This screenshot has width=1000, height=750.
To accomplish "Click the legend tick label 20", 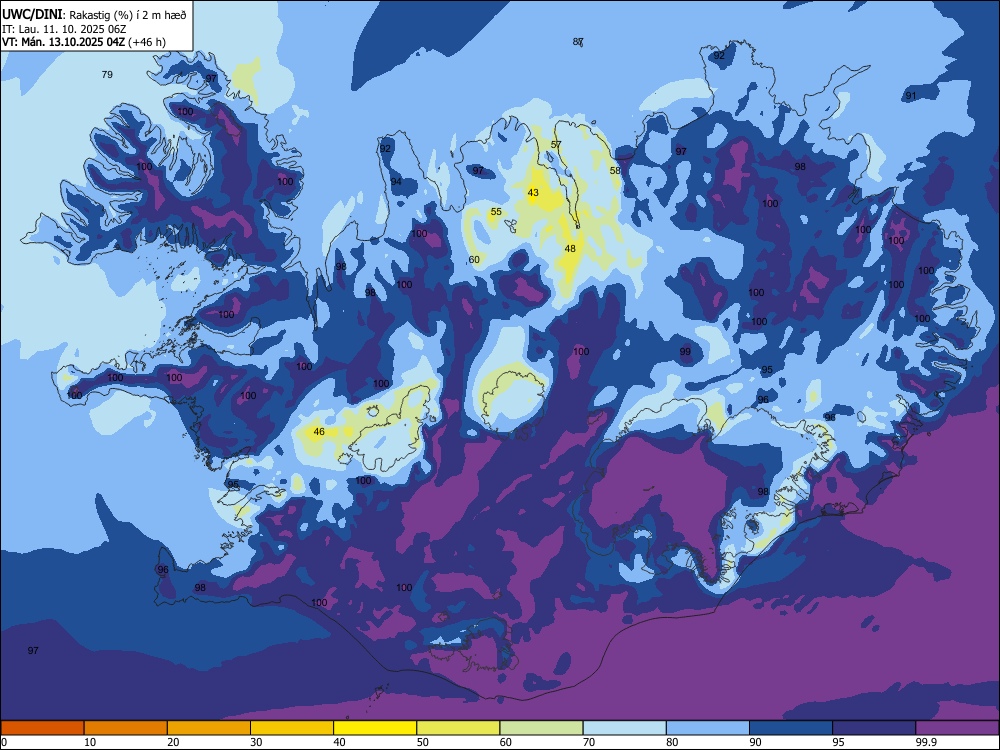I will [x=173, y=742].
